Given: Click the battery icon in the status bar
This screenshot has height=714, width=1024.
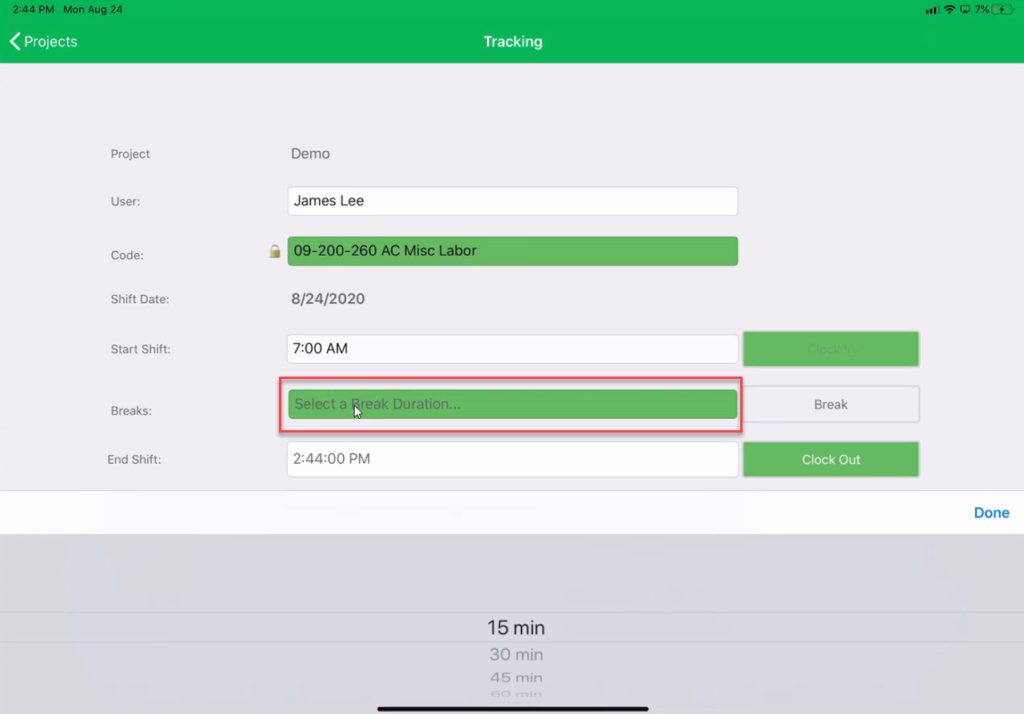Looking at the screenshot, I should pos(1001,9).
